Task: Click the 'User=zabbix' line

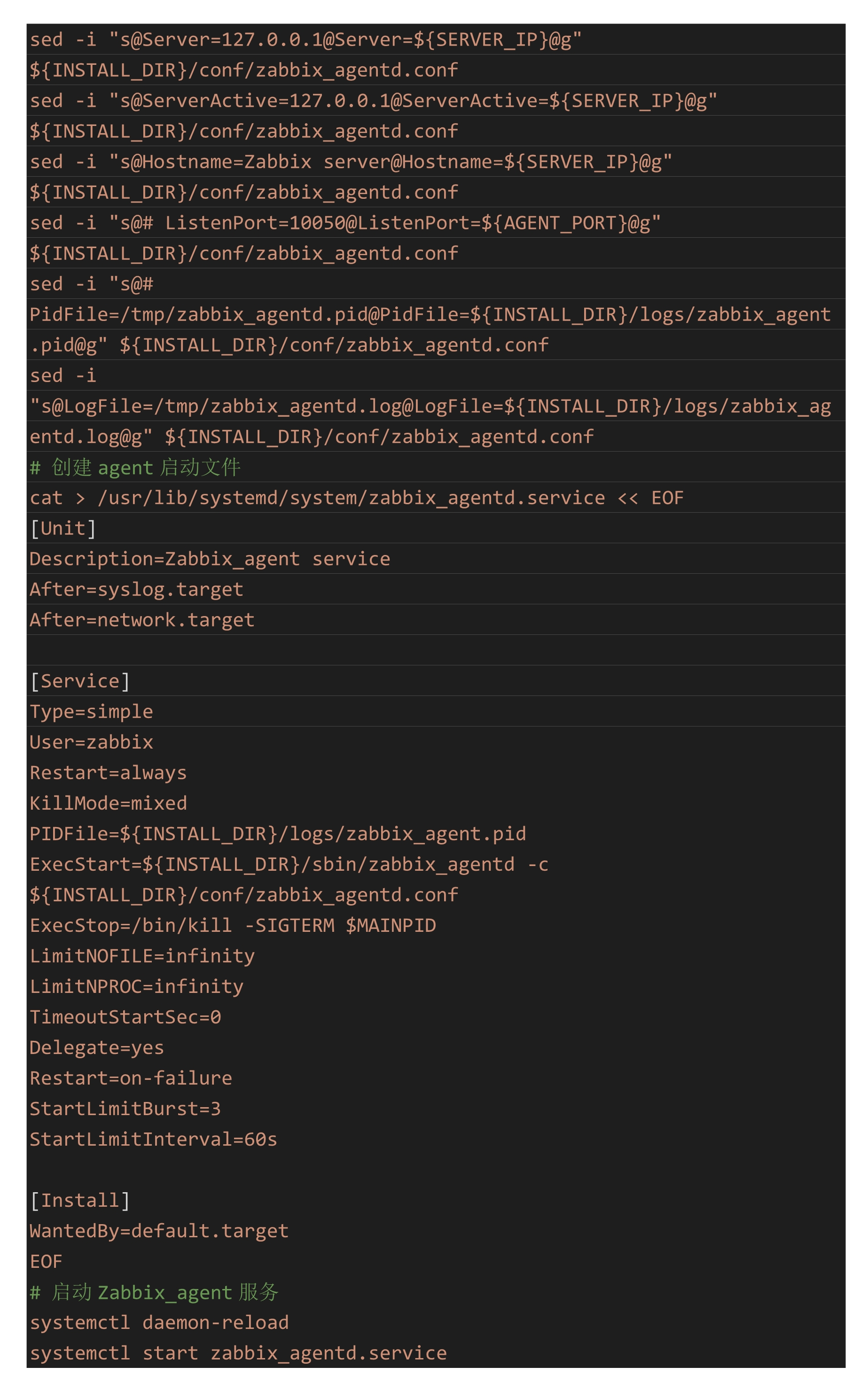Action: 91,742
